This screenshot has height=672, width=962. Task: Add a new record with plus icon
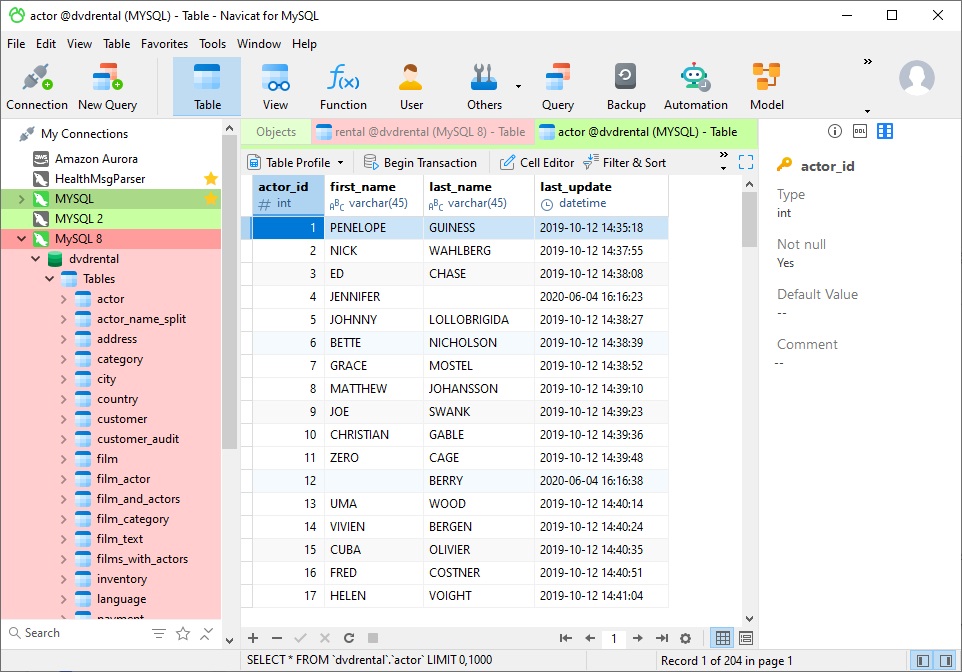pyautogui.click(x=253, y=638)
